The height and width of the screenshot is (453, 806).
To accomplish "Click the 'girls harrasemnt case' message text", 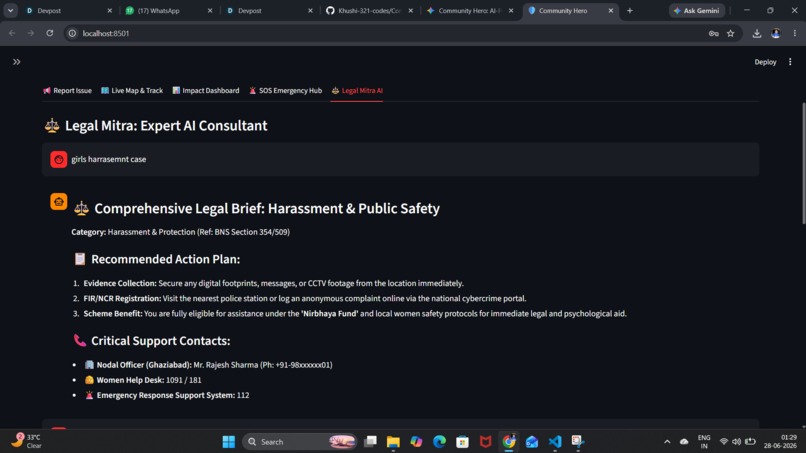I will [x=108, y=159].
